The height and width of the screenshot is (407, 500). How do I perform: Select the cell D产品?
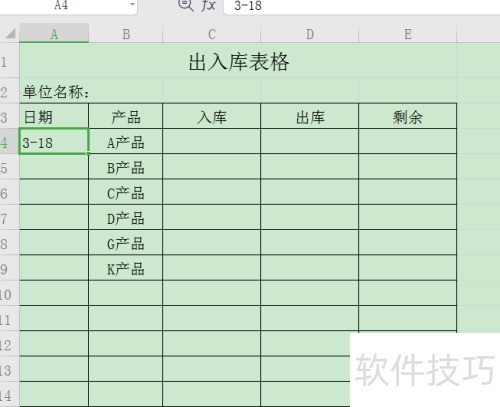126,218
